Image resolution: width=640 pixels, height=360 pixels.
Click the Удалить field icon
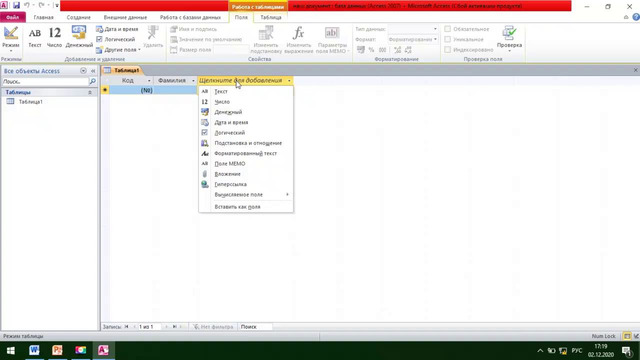(153, 33)
